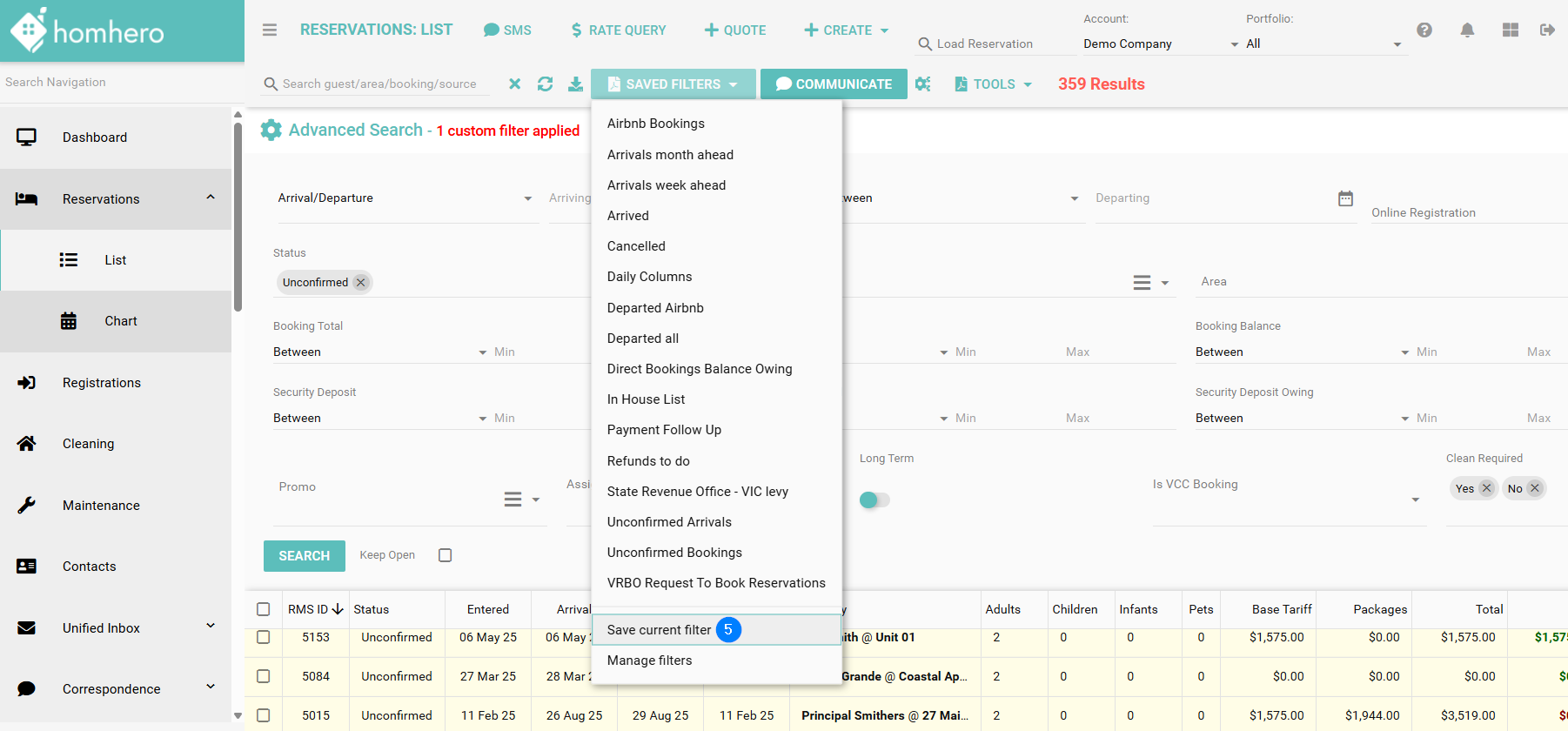Click the Search Navigation input field
This screenshot has width=1568, height=731.
pos(117,83)
